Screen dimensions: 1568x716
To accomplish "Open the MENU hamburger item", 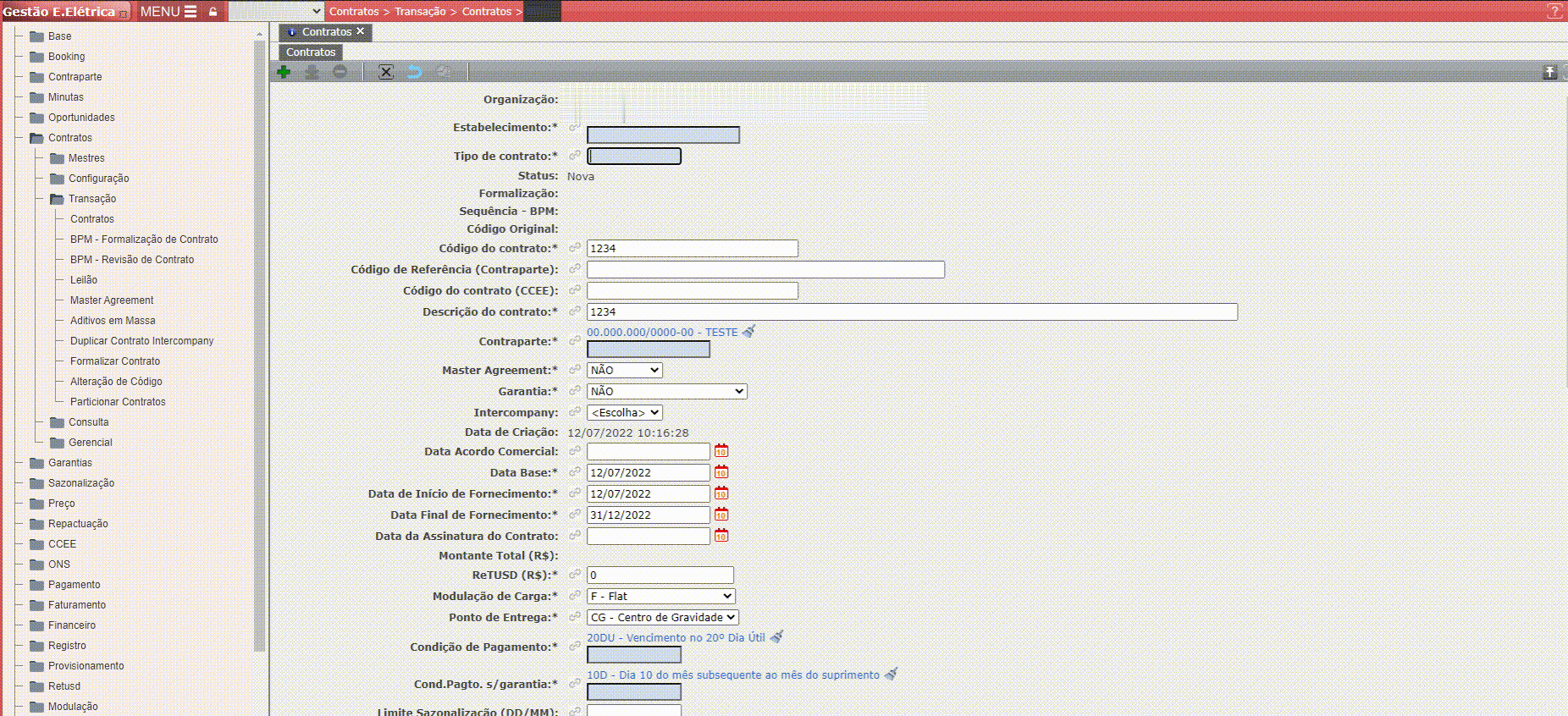I will click(168, 12).
